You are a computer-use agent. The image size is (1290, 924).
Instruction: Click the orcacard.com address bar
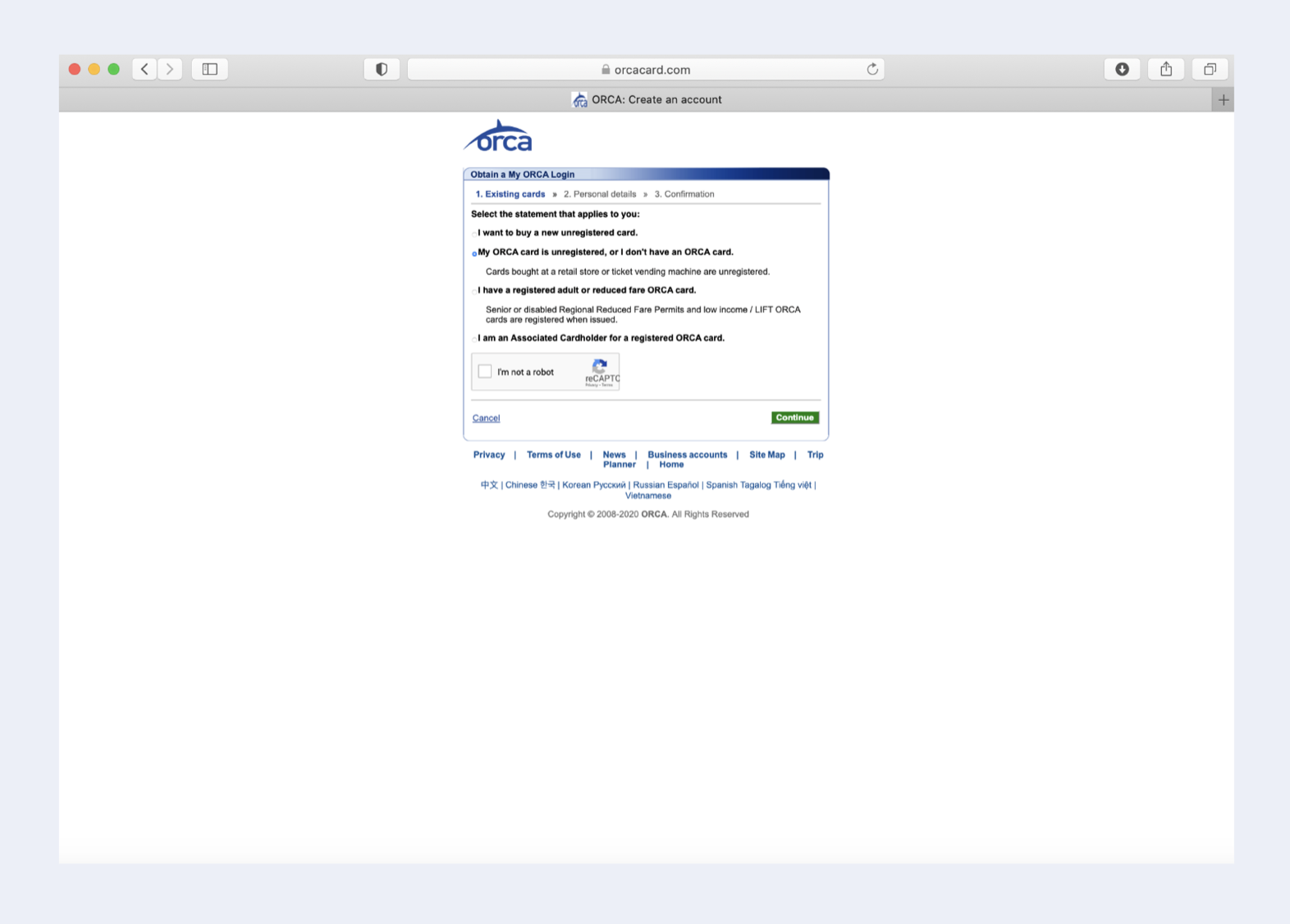click(646, 70)
